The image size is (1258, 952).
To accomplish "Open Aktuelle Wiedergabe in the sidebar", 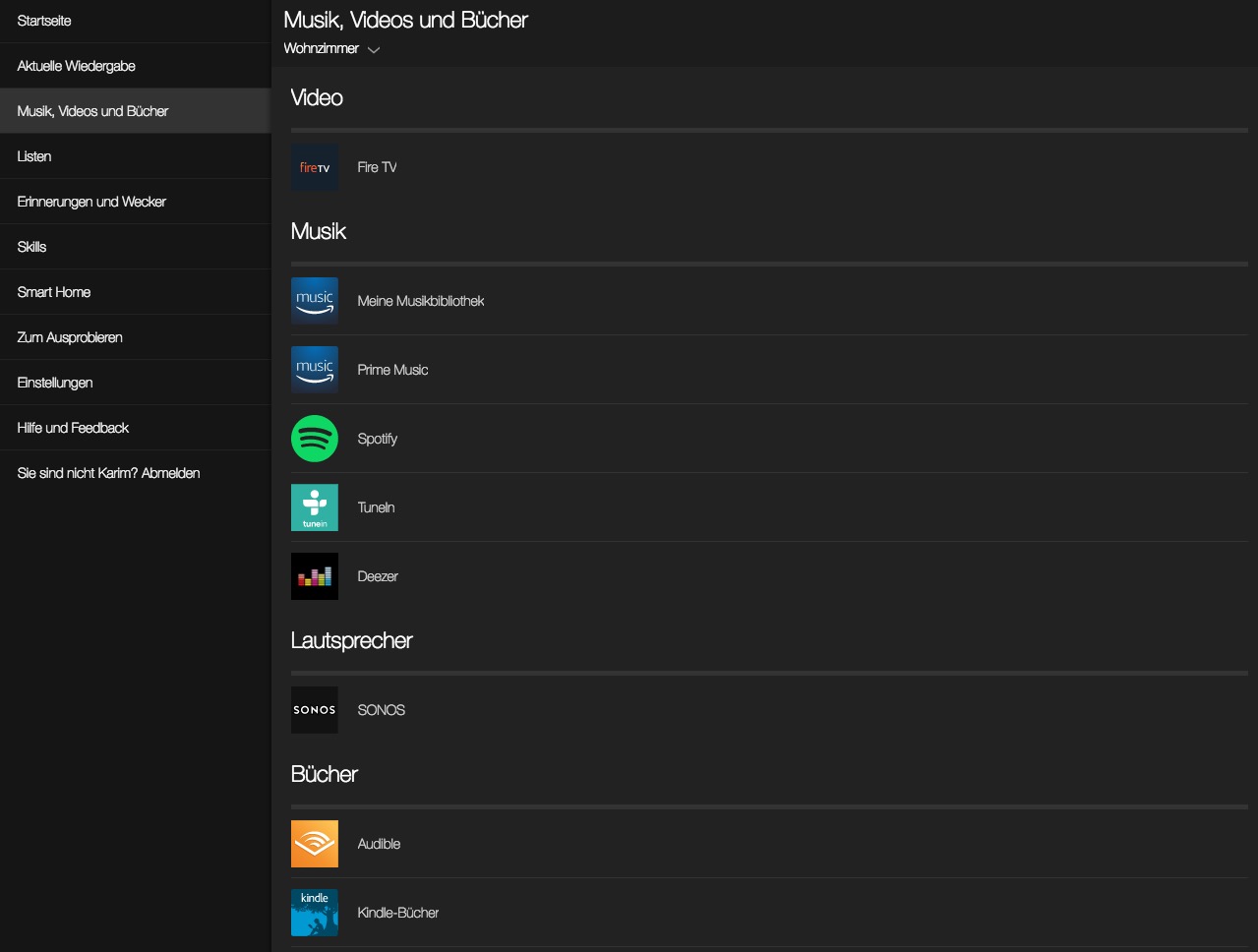I will (x=76, y=66).
